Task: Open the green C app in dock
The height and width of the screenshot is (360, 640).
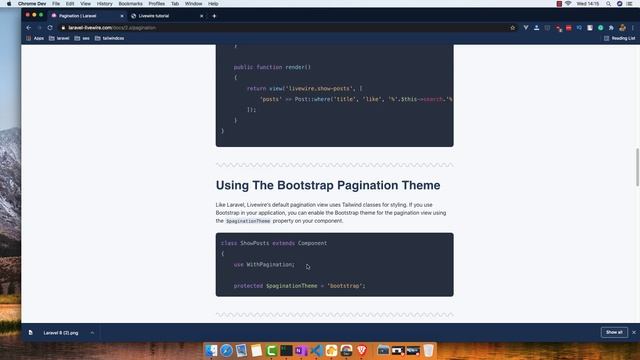Action: click(271, 350)
